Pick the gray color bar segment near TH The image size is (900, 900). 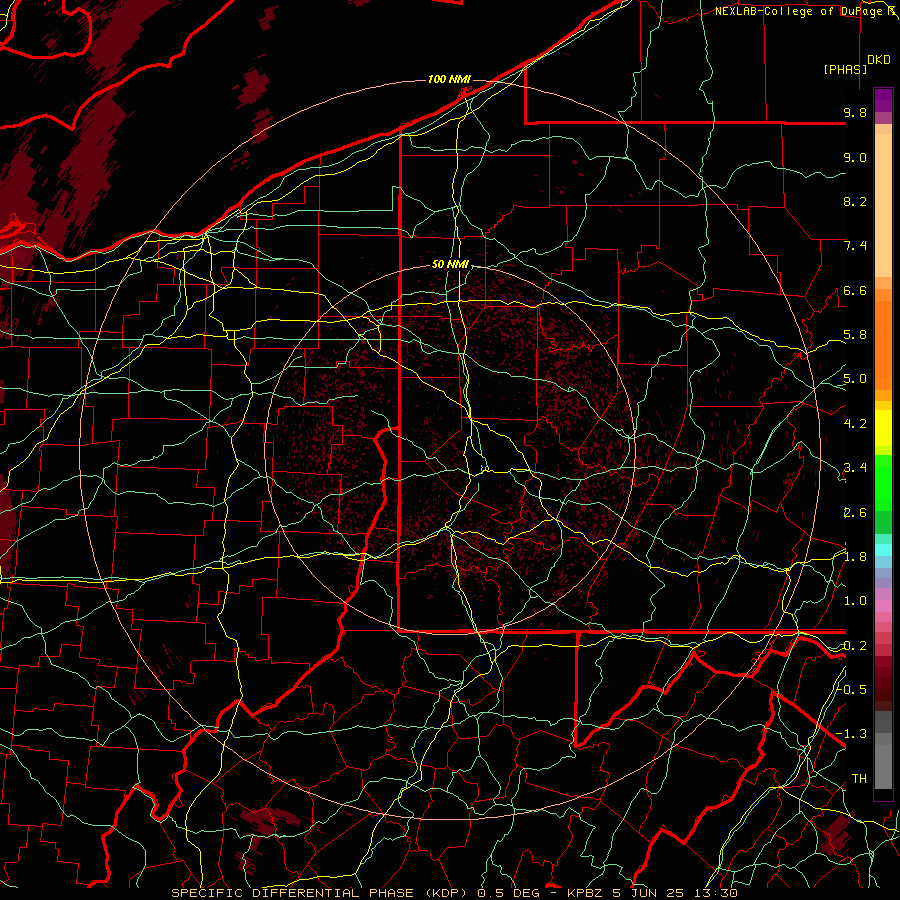coord(883,766)
